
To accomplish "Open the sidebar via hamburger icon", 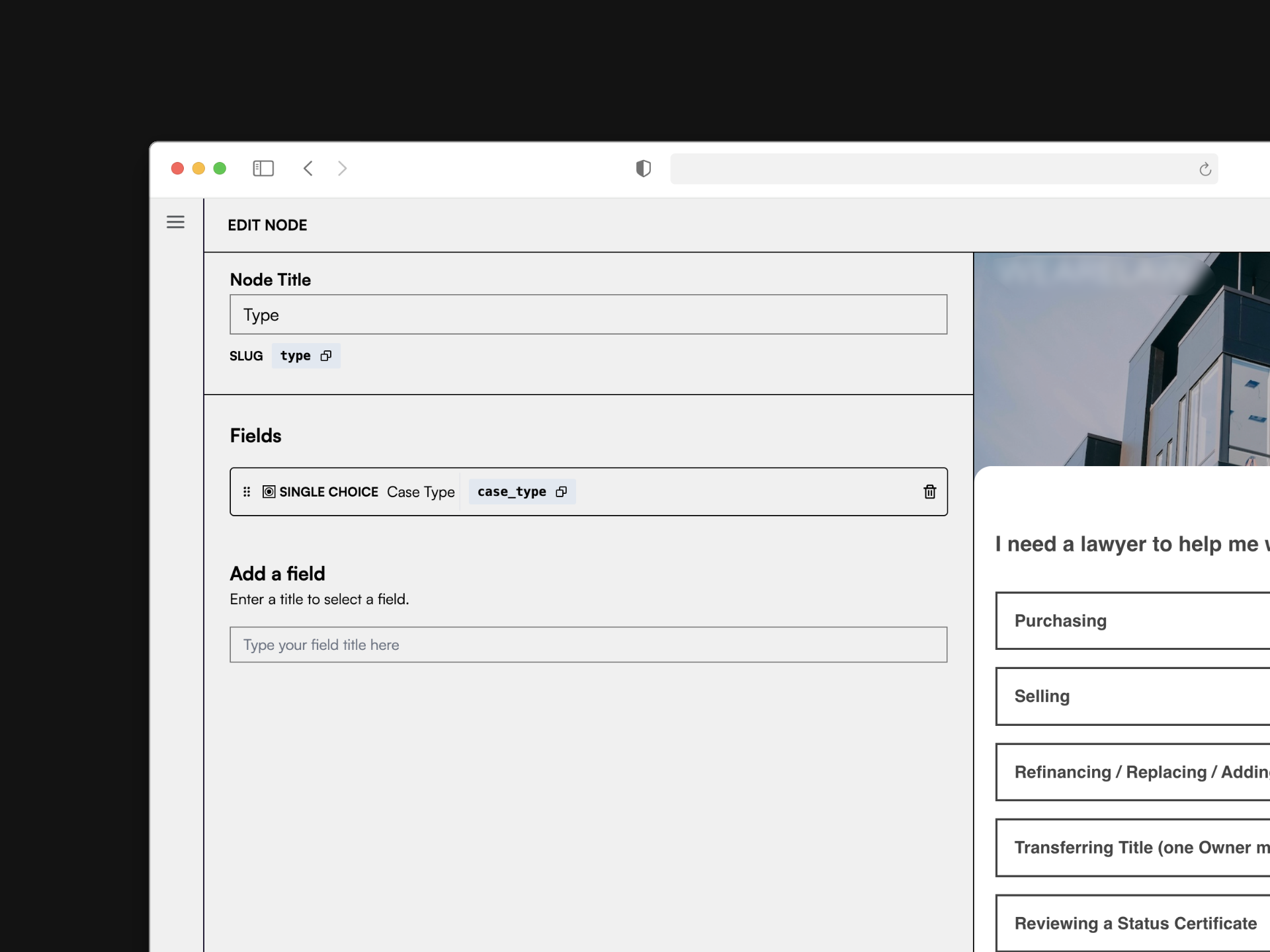I will (175, 222).
